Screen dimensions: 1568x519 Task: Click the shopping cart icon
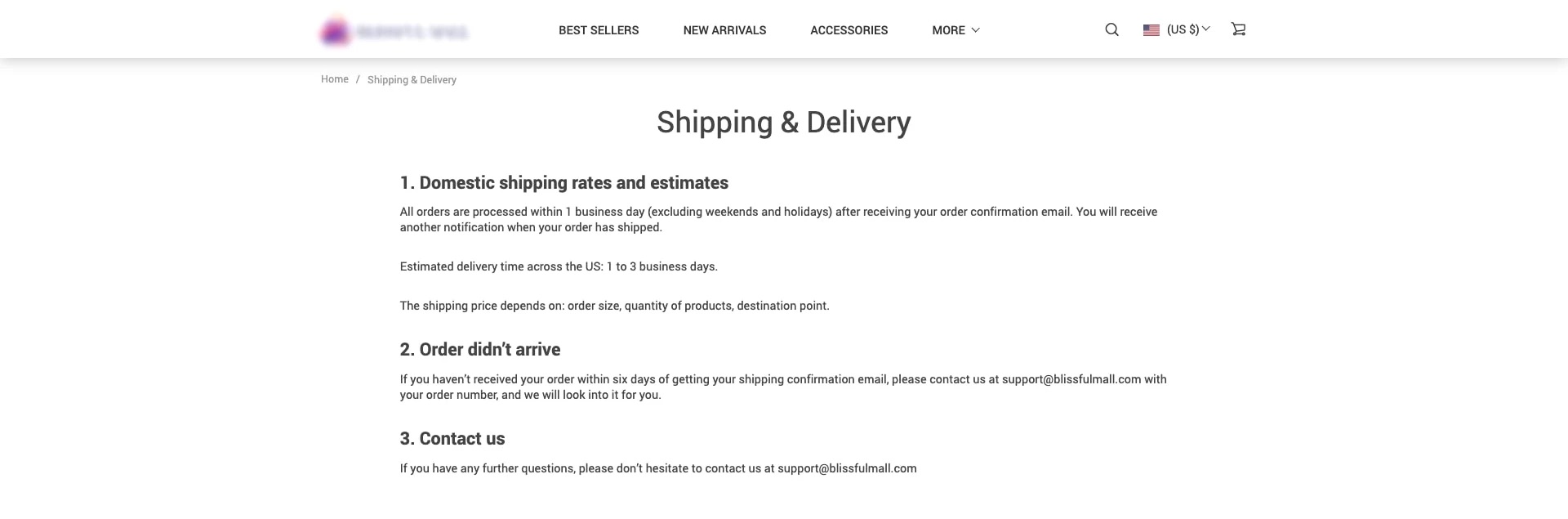pyautogui.click(x=1238, y=29)
